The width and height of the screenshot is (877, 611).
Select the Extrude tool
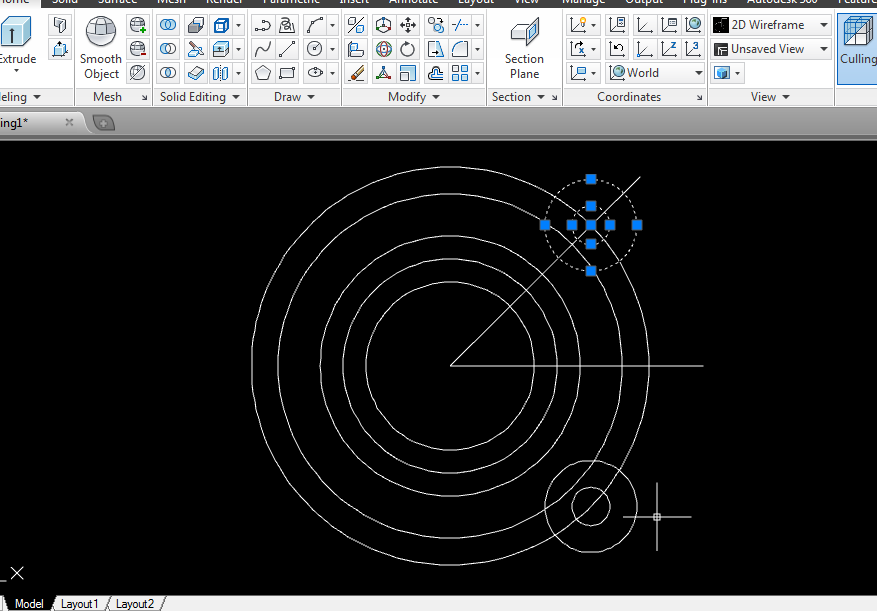(x=17, y=44)
